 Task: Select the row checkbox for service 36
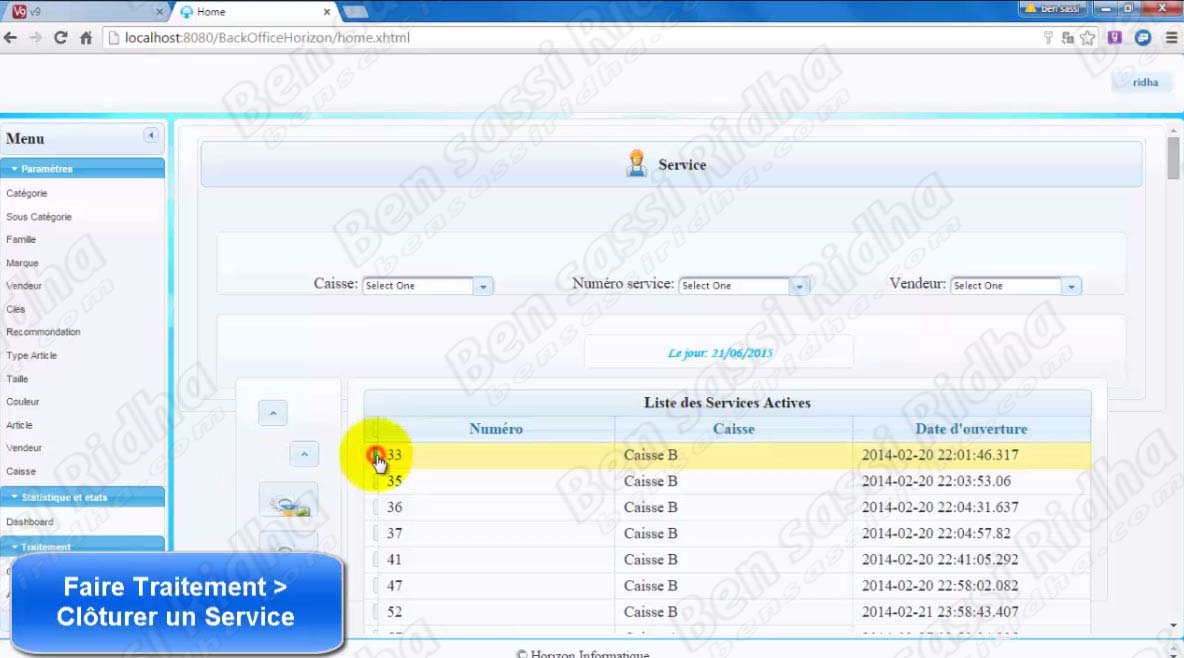point(377,507)
